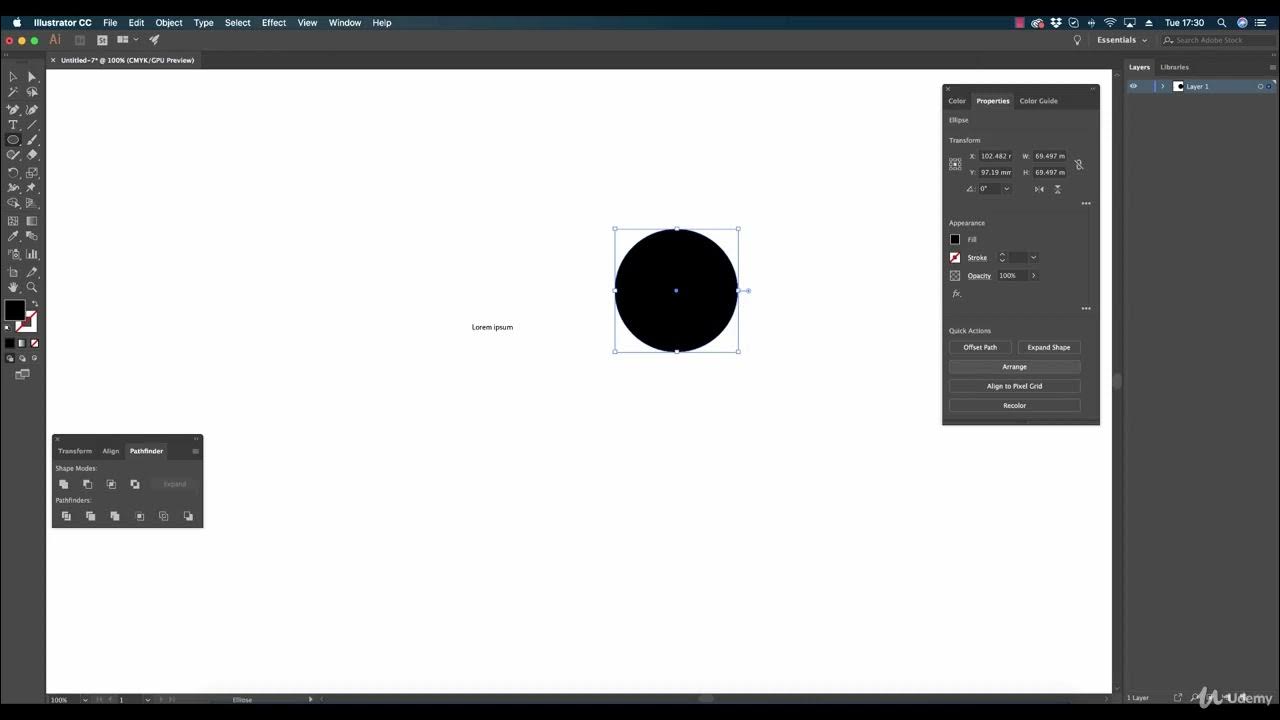Open the rotation angle dropdown
Screen dimensions: 1280x720
[1006, 189]
